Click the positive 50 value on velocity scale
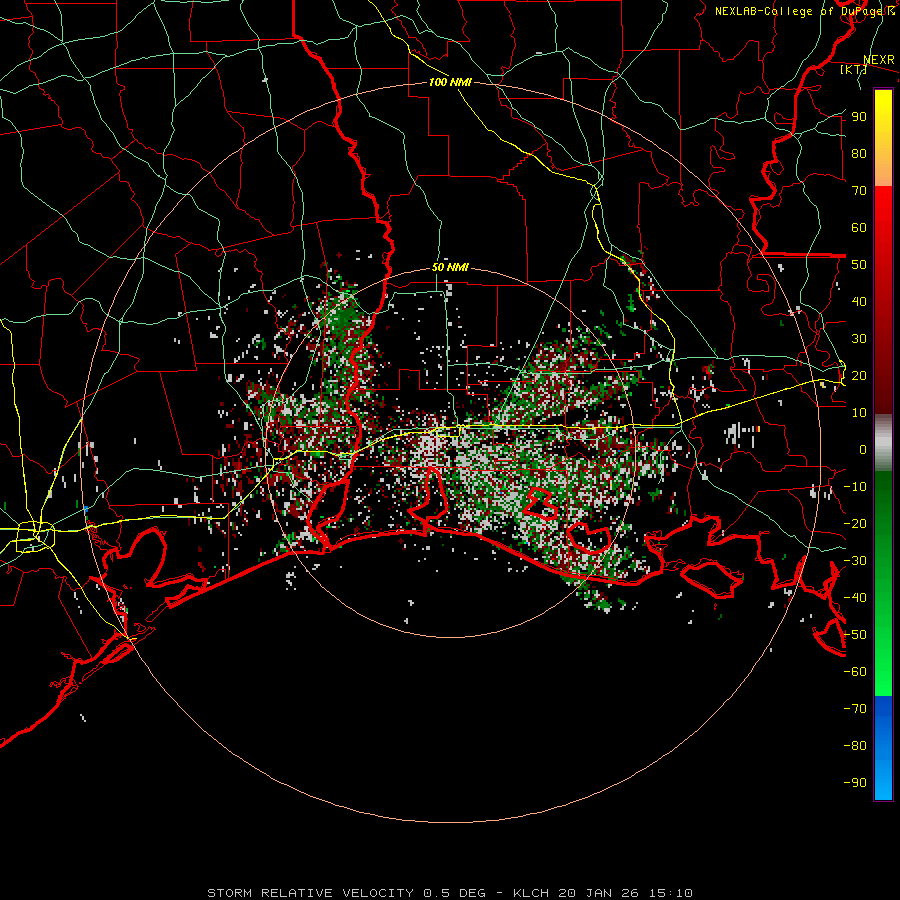Image resolution: width=900 pixels, height=900 pixels. 859,265
